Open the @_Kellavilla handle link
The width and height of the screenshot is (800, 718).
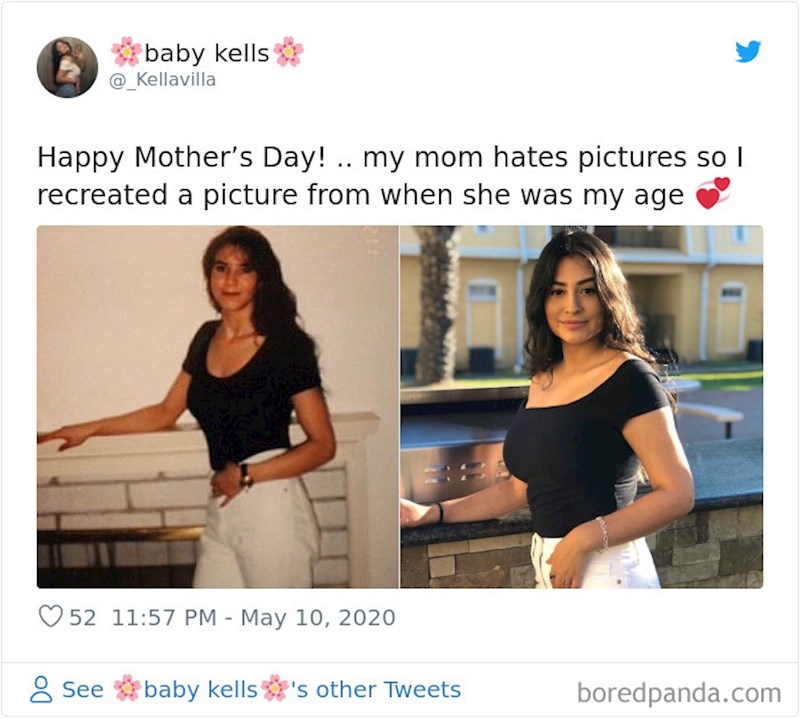tap(162, 80)
